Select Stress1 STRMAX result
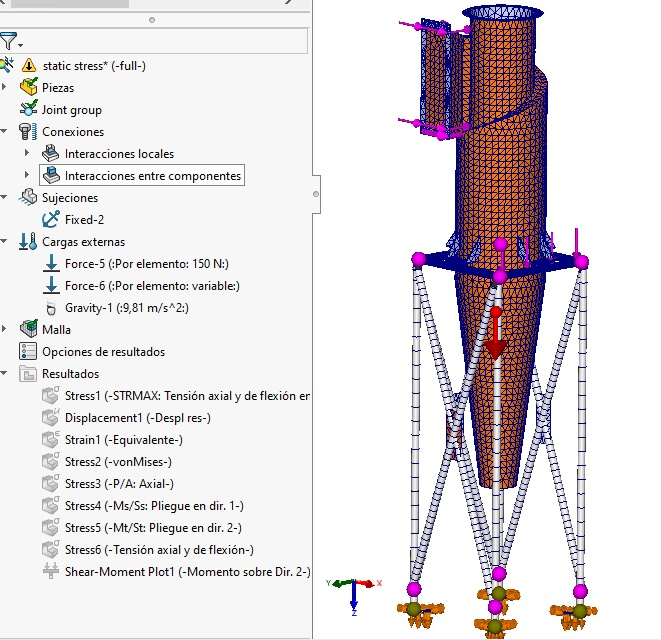The image size is (661, 640). [187, 396]
